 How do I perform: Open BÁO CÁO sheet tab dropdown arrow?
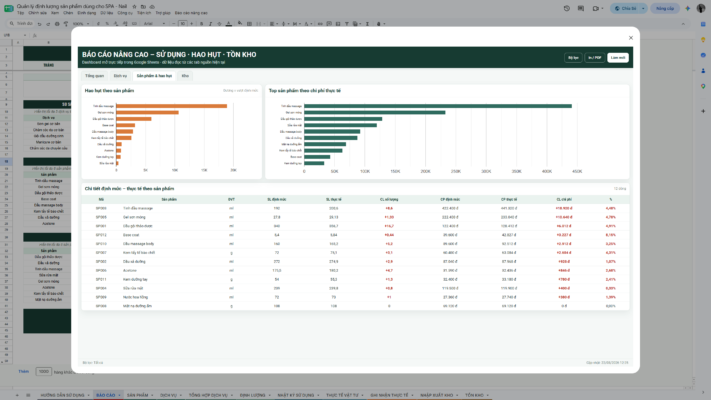(x=119, y=395)
